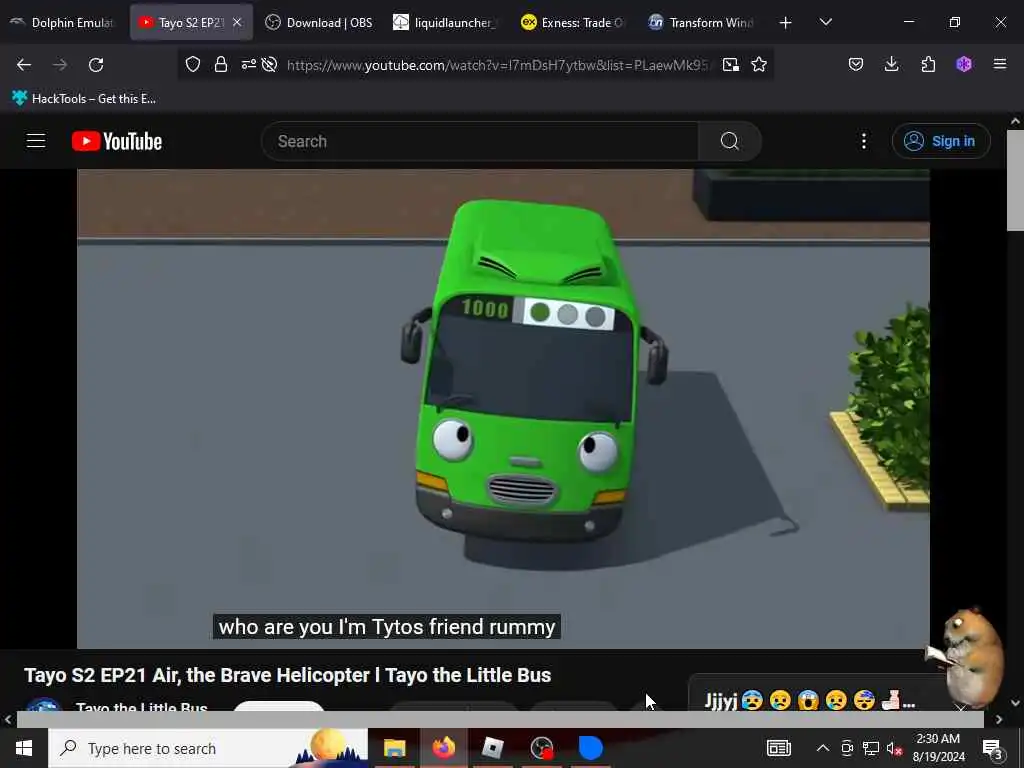Open the notification action center
Screen dimensions: 1024x768
(993, 748)
